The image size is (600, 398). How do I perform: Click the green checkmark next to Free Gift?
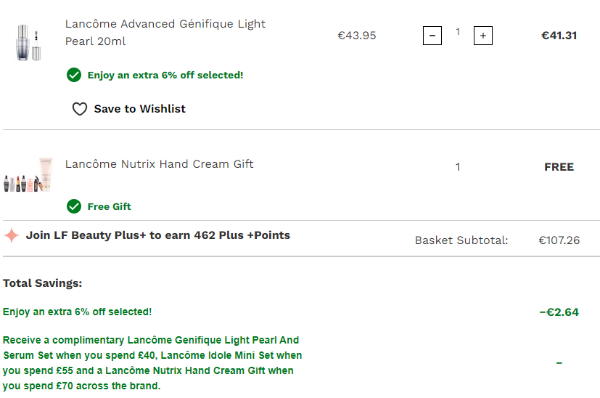coord(74,207)
